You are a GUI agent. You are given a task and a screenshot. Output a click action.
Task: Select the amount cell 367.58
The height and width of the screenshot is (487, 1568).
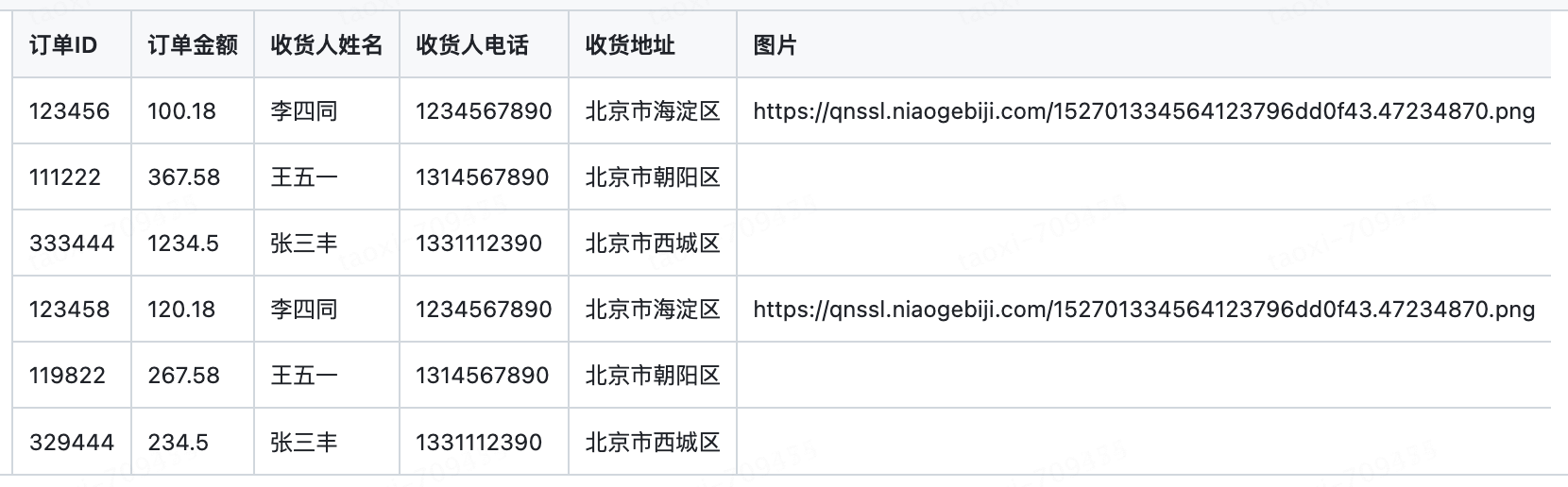click(x=184, y=177)
